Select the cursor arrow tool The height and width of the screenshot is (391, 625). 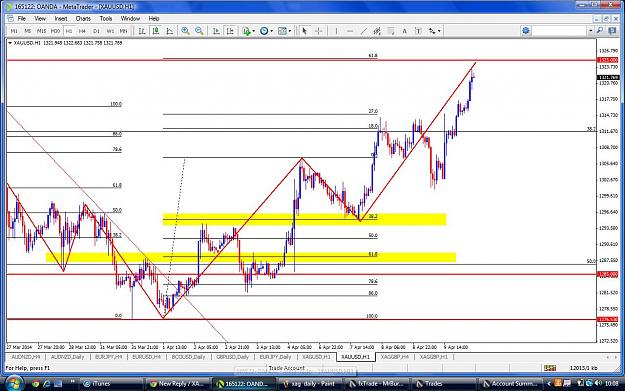tap(305, 31)
